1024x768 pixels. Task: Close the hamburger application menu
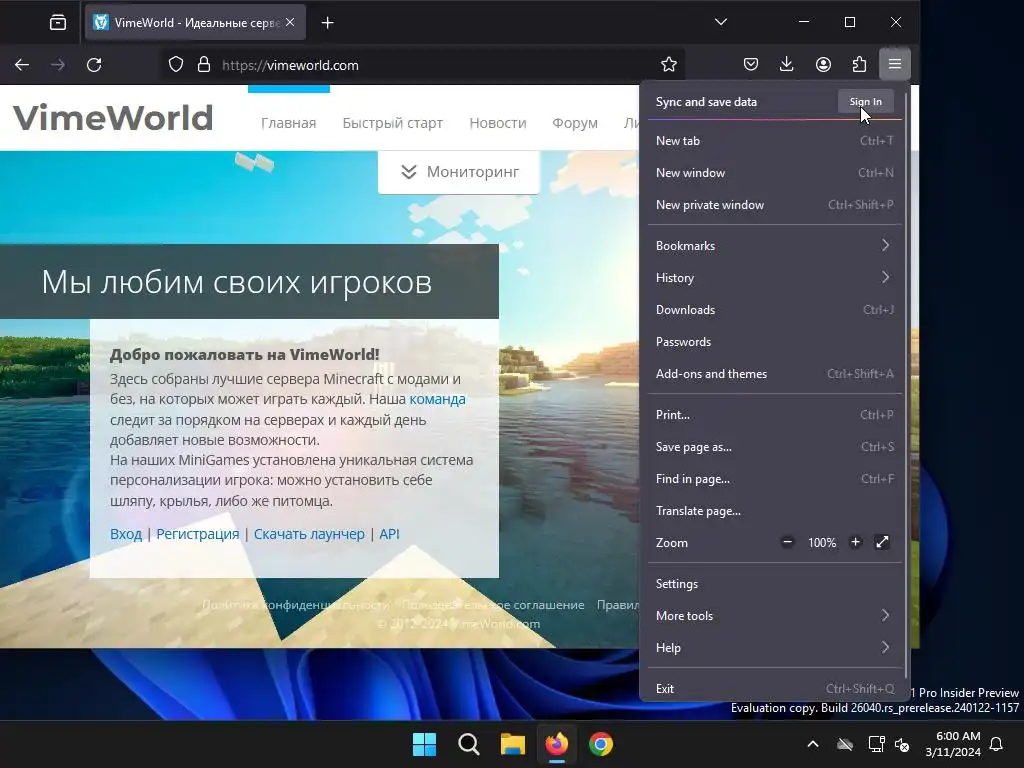(x=895, y=64)
